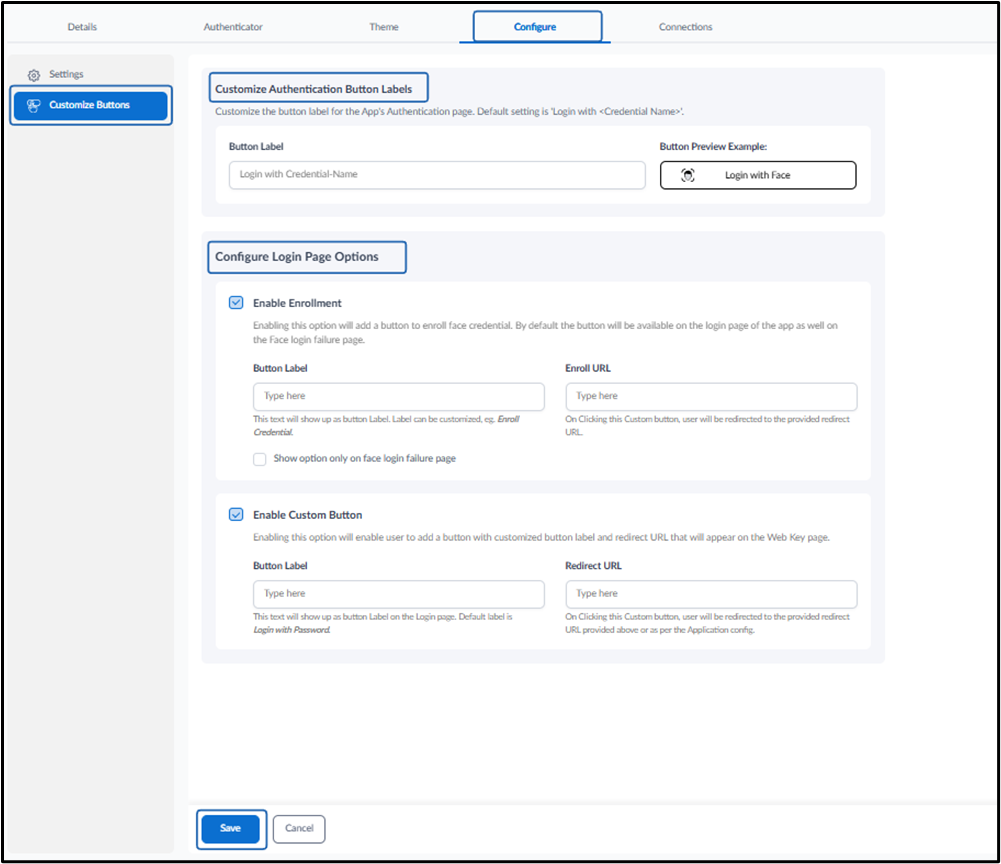The height and width of the screenshot is (864, 1001).
Task: Focus the Login with Credential-Name label field
Action: (x=437, y=174)
